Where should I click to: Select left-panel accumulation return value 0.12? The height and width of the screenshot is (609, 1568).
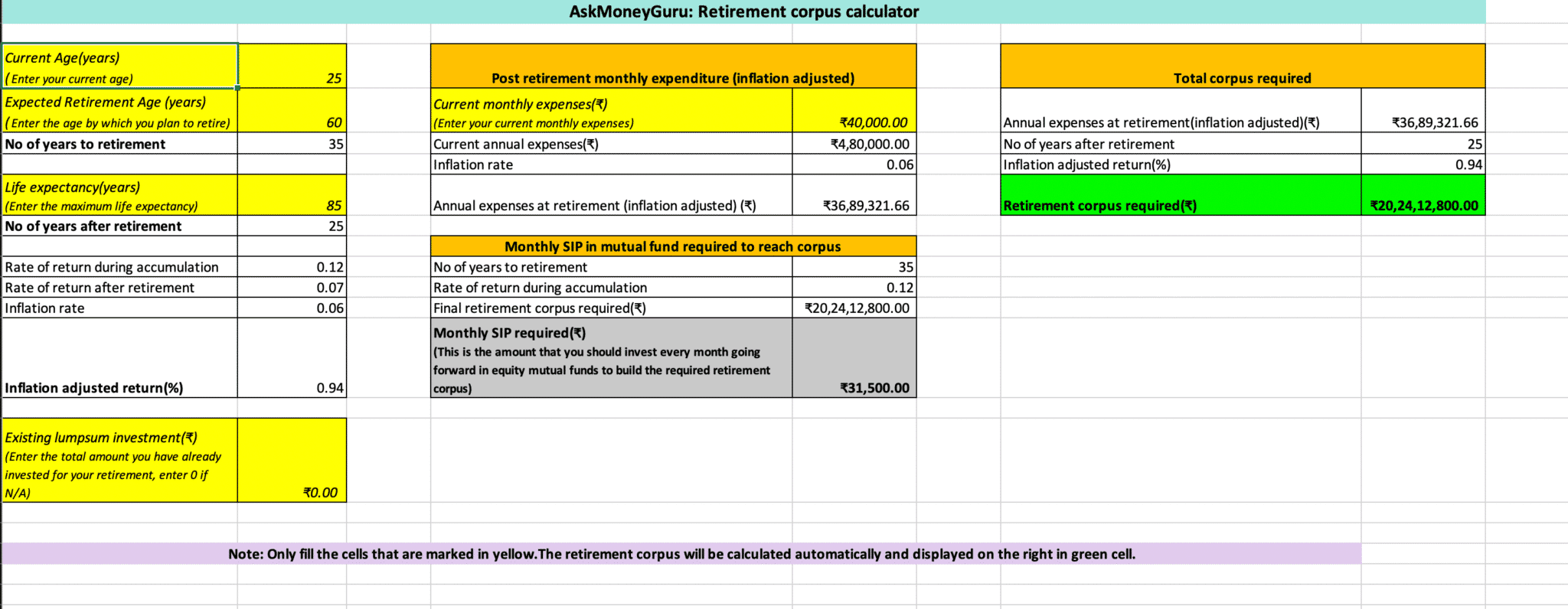292,266
